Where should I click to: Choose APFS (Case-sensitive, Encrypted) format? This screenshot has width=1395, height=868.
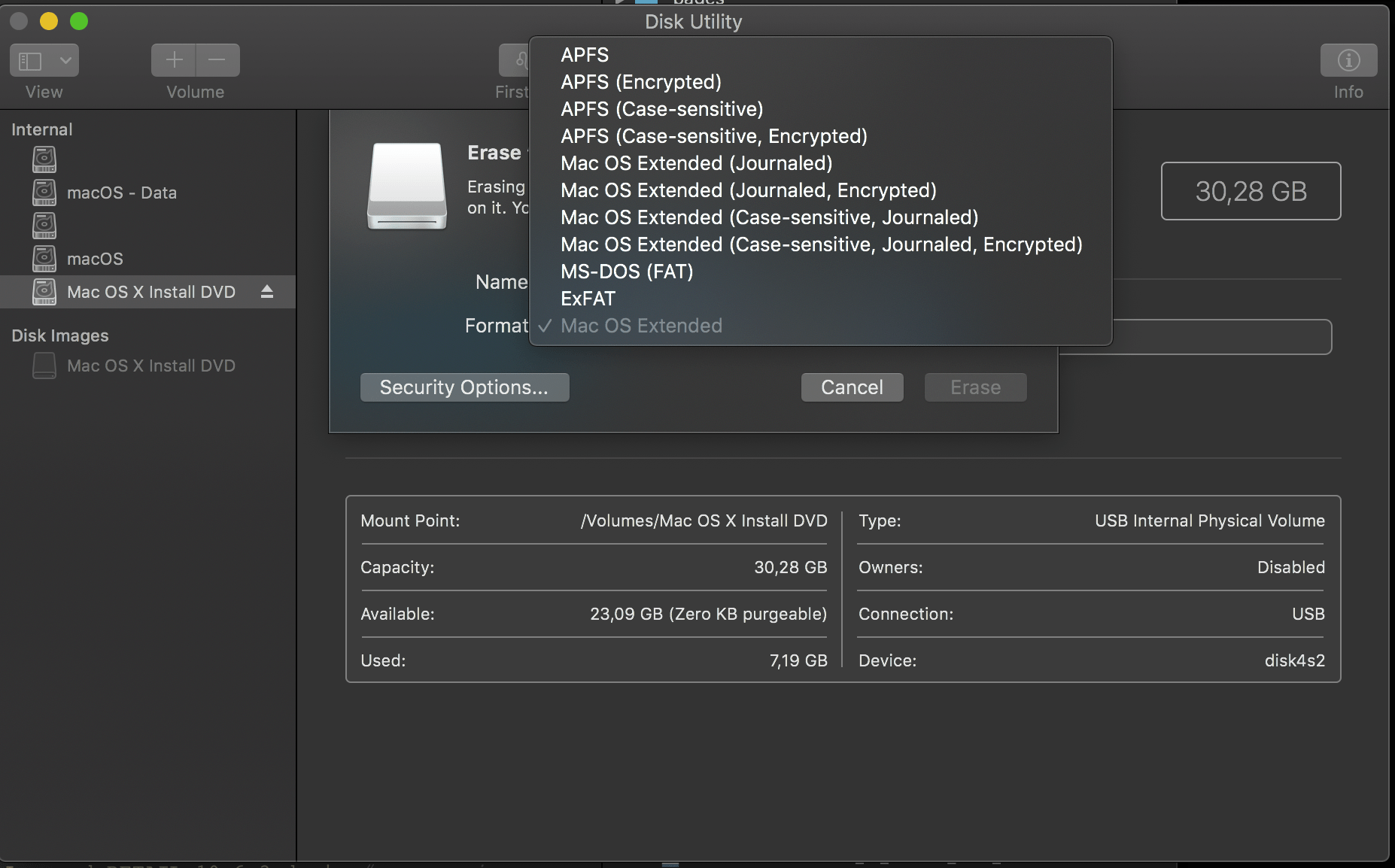click(820, 136)
